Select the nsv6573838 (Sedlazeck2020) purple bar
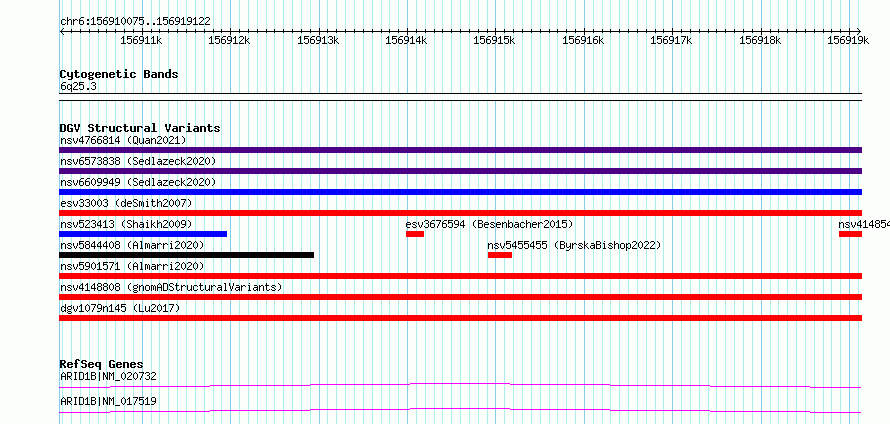The width and height of the screenshot is (890, 424). (x=460, y=171)
